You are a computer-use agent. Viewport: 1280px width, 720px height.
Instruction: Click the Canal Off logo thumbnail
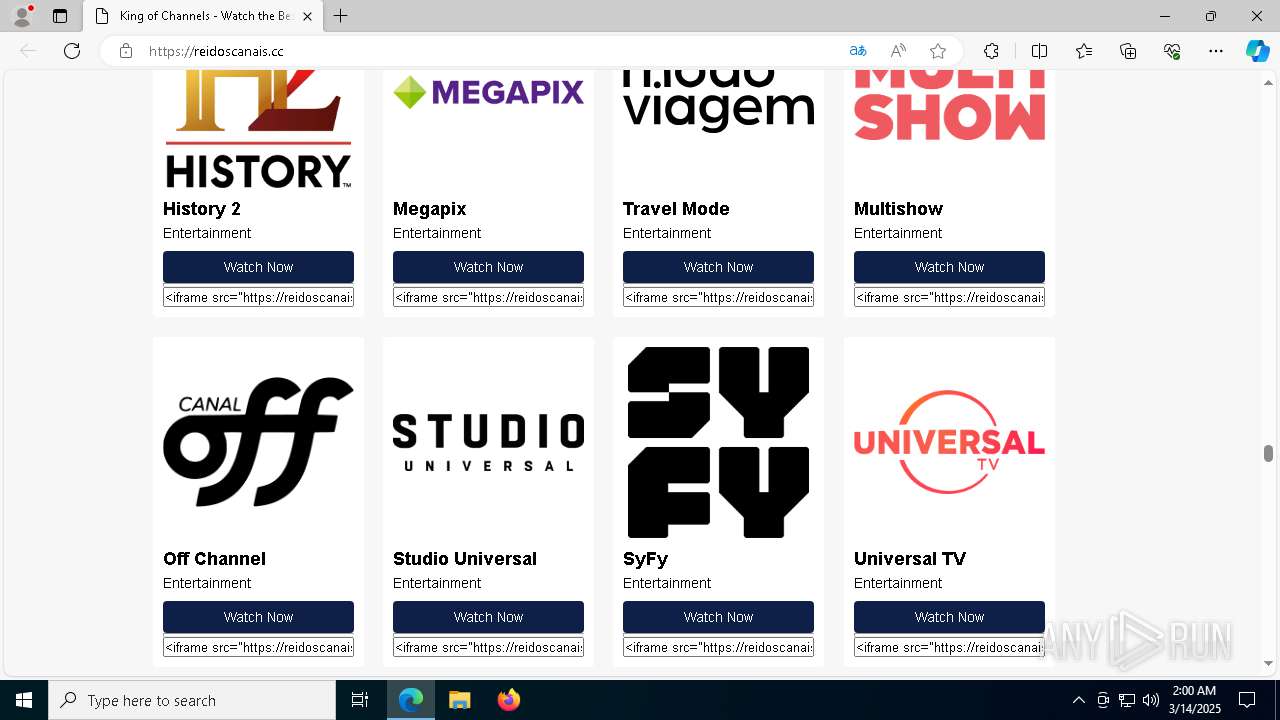click(258, 442)
